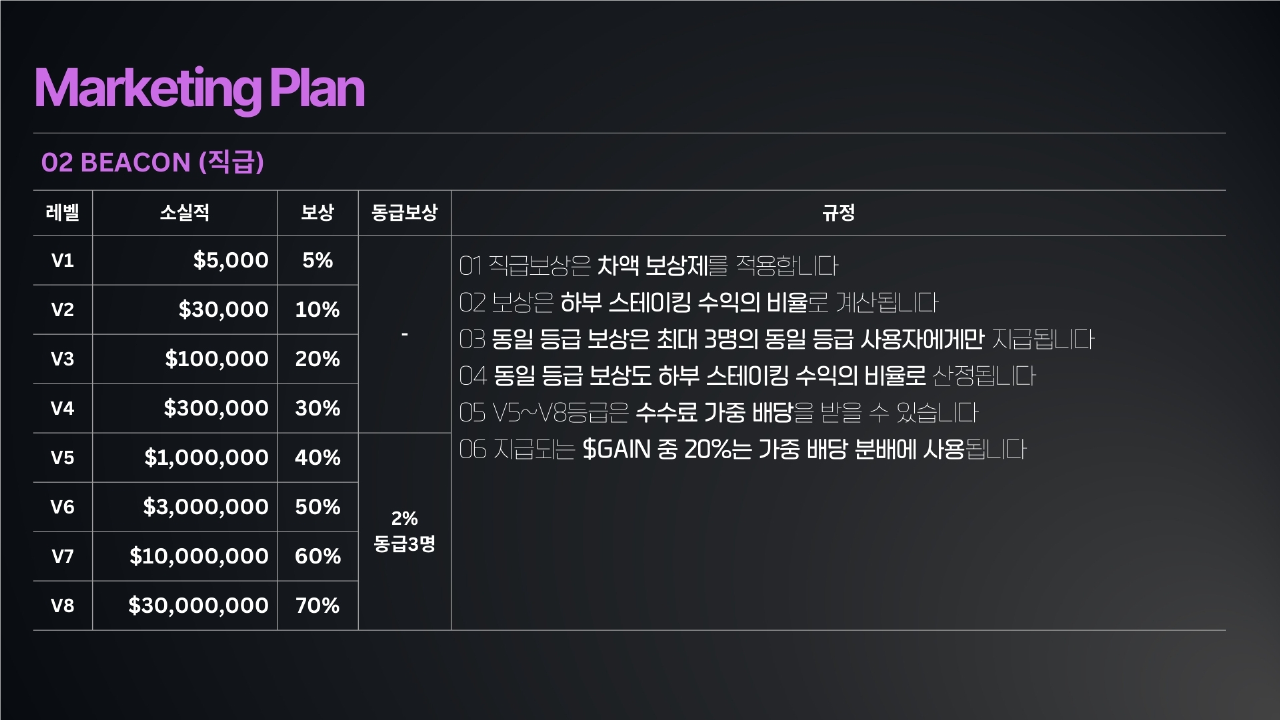Click the 규정 column header
The image size is (1280, 720).
pos(838,213)
